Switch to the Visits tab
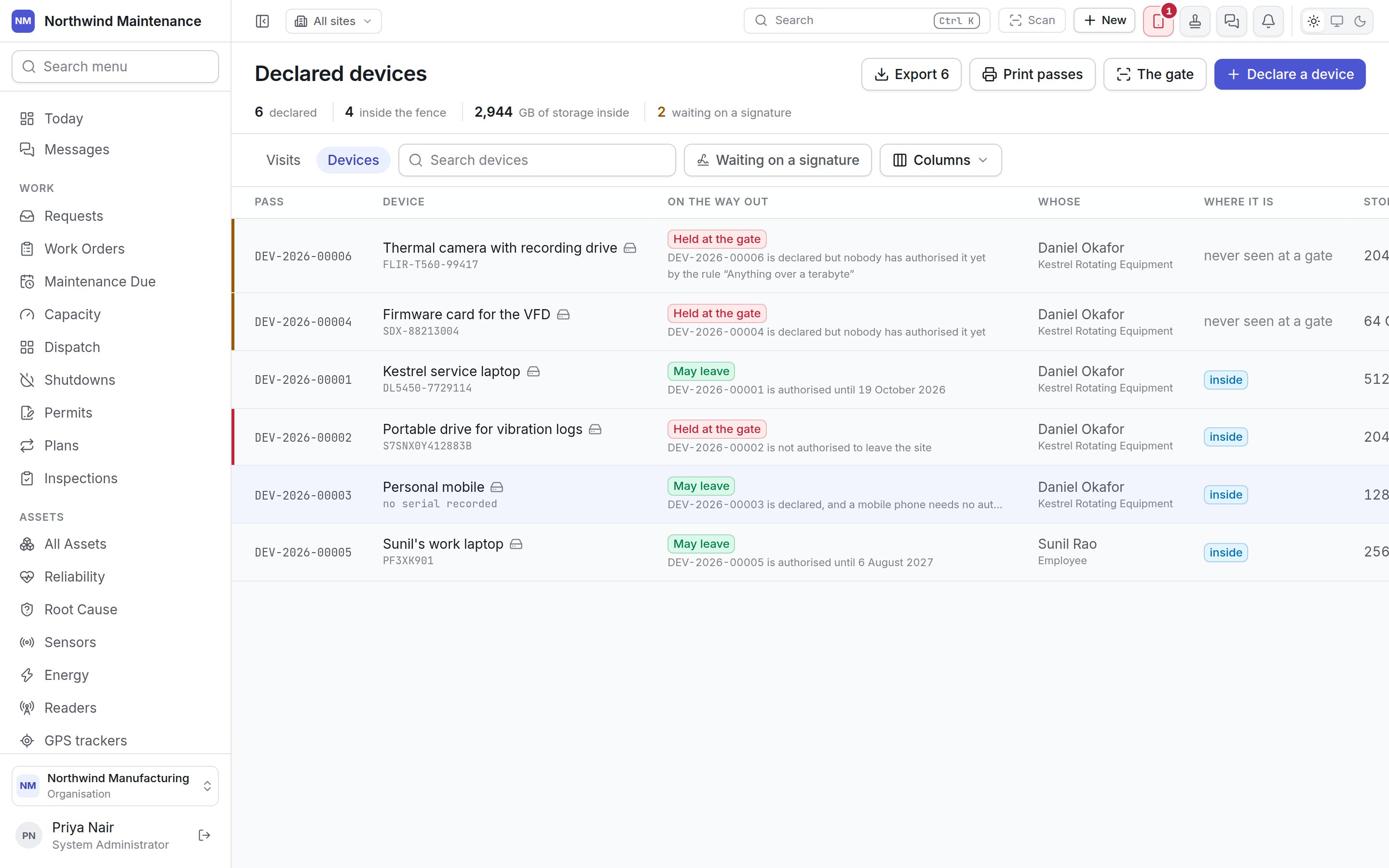 (x=283, y=160)
